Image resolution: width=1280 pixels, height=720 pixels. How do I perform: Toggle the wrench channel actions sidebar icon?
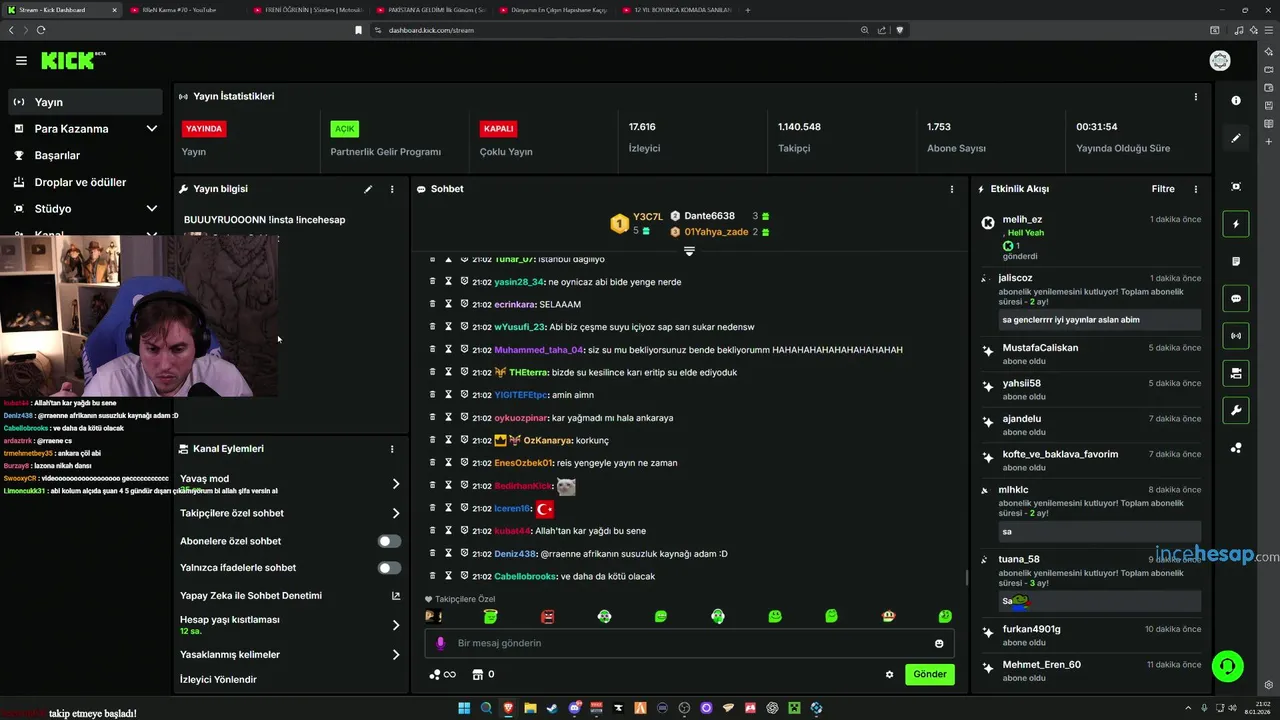pyautogui.click(x=1236, y=410)
